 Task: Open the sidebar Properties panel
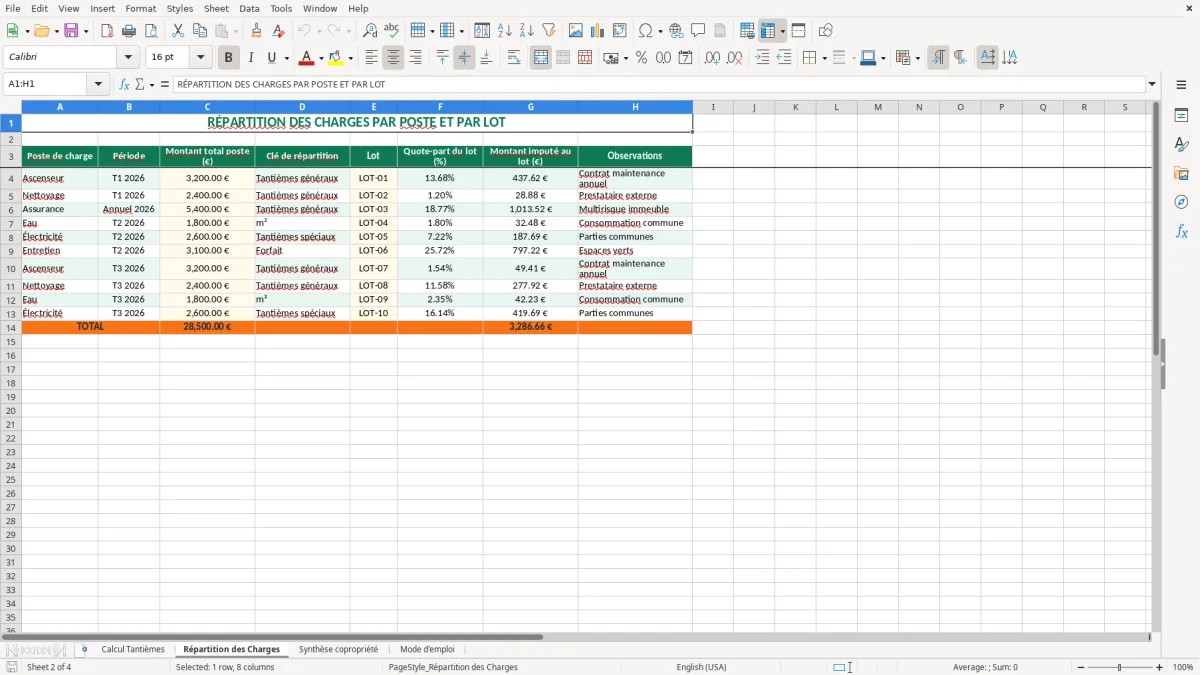point(1181,116)
